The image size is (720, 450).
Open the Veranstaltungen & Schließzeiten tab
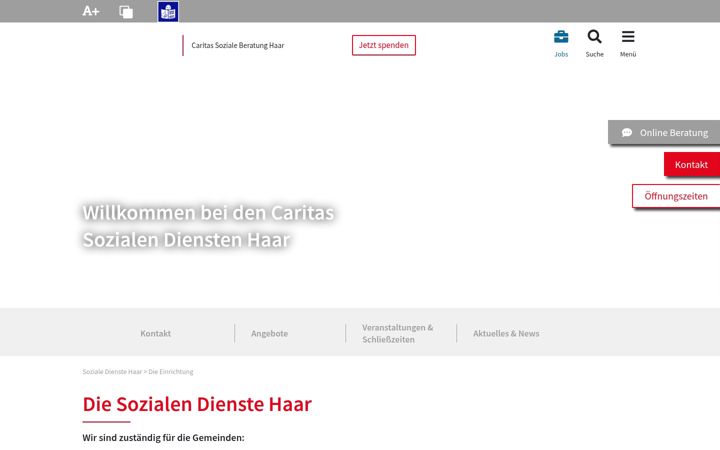click(398, 333)
